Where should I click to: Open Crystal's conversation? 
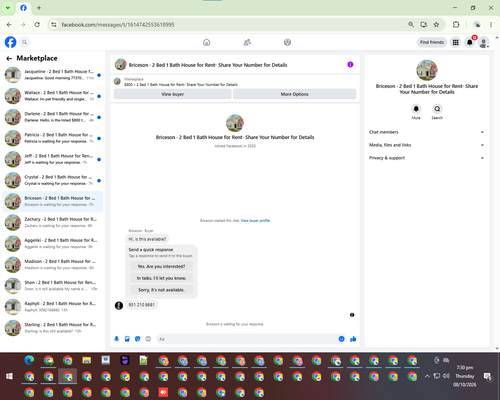point(53,180)
